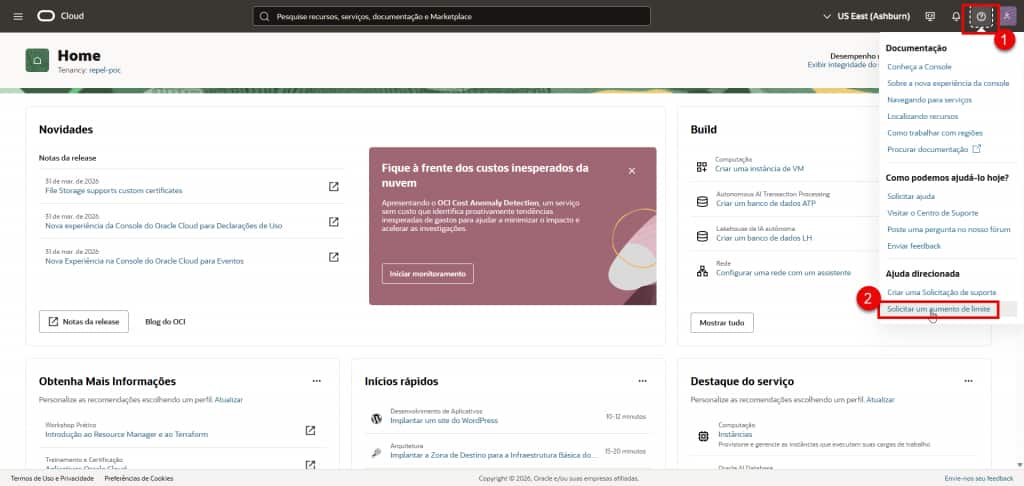Open Termos de Uso e Privacidade

click(x=52, y=478)
